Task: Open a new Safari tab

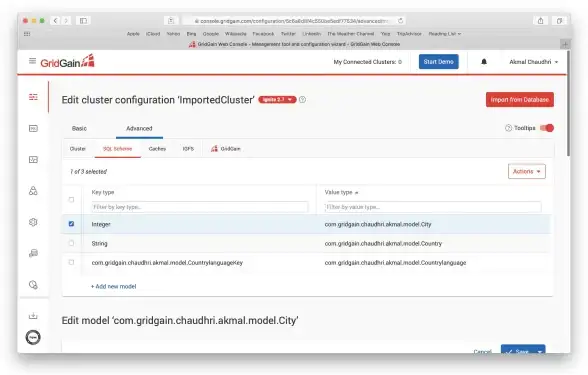Action: pyautogui.click(x=565, y=44)
